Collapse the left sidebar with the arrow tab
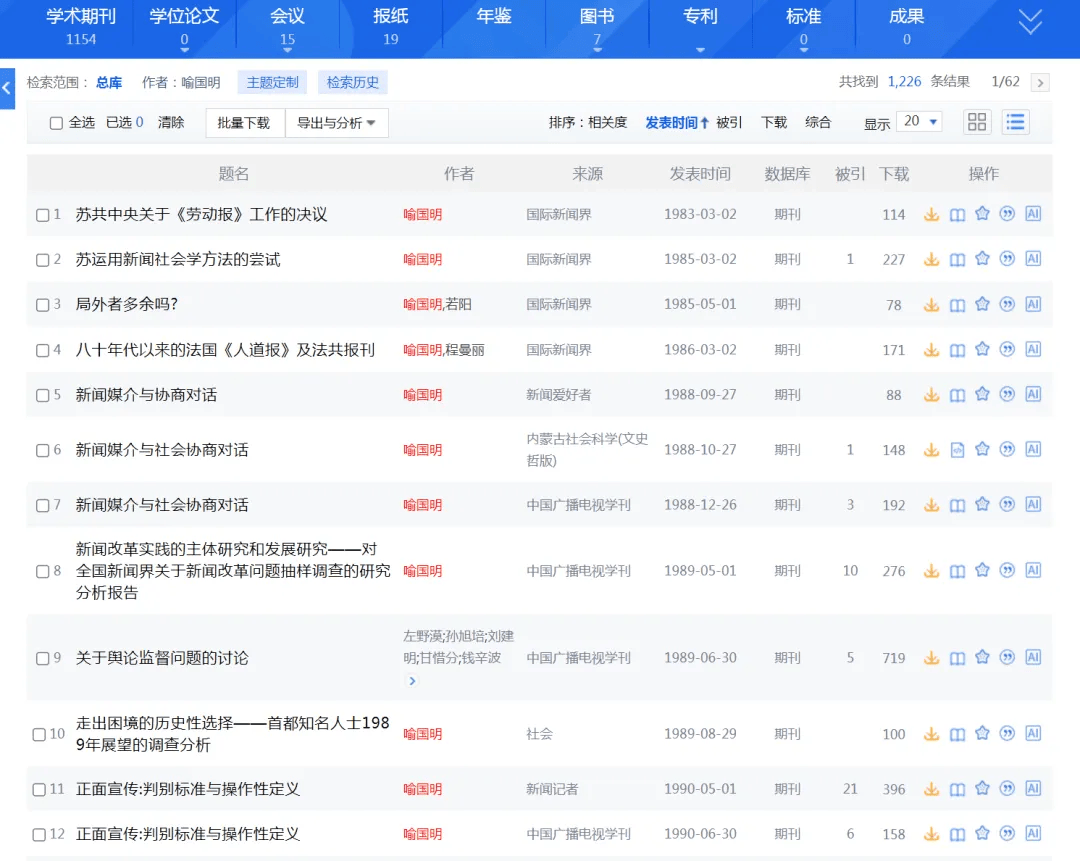The image size is (1080, 861). 7,88
